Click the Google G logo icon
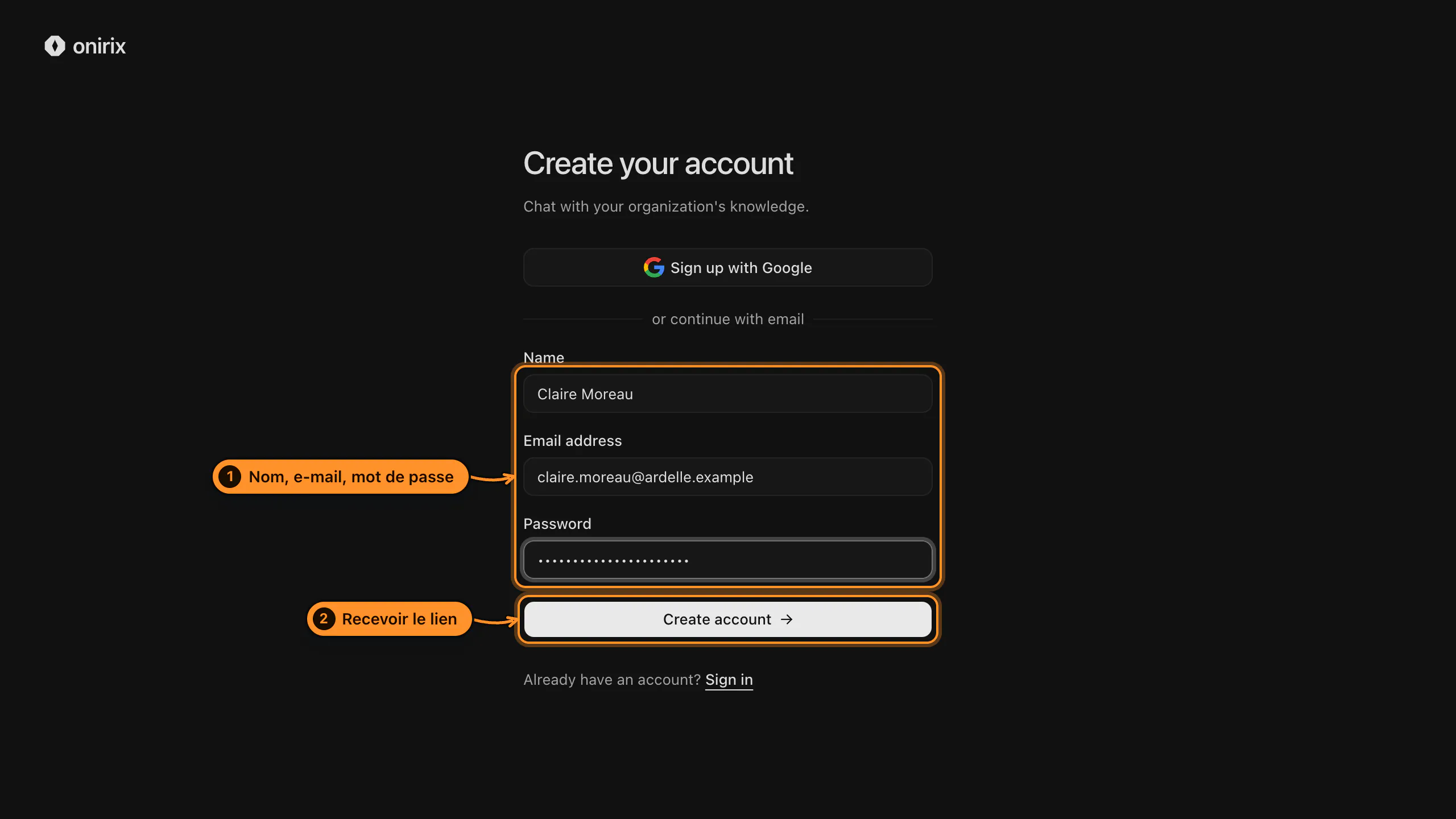 (x=653, y=267)
